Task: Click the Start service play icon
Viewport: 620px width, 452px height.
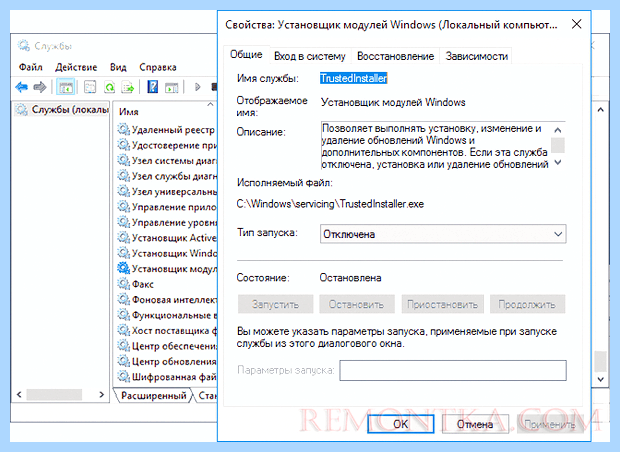Action: coord(198,87)
